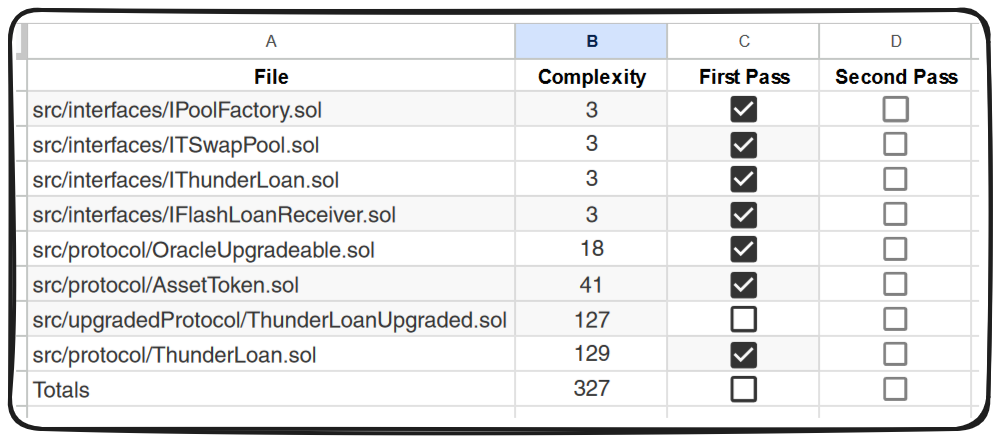
Task: Check Second Pass for IThunderLoan.sol
Action: [x=895, y=179]
